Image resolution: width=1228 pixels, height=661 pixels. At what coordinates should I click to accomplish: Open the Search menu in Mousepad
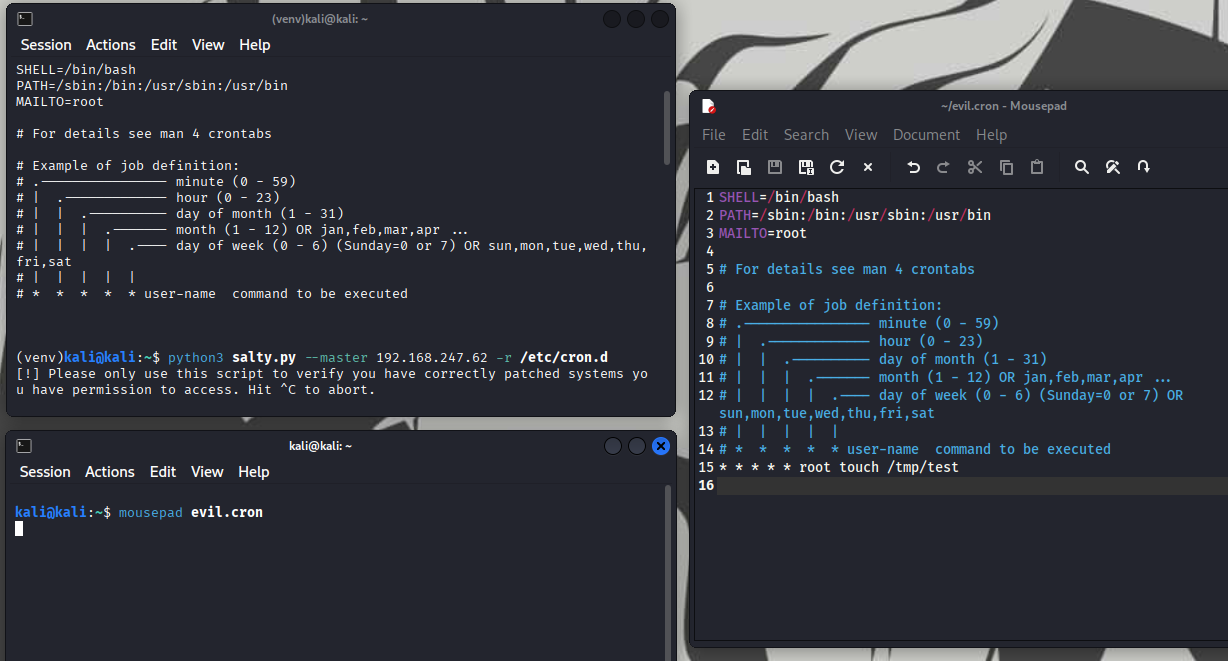[x=806, y=135]
